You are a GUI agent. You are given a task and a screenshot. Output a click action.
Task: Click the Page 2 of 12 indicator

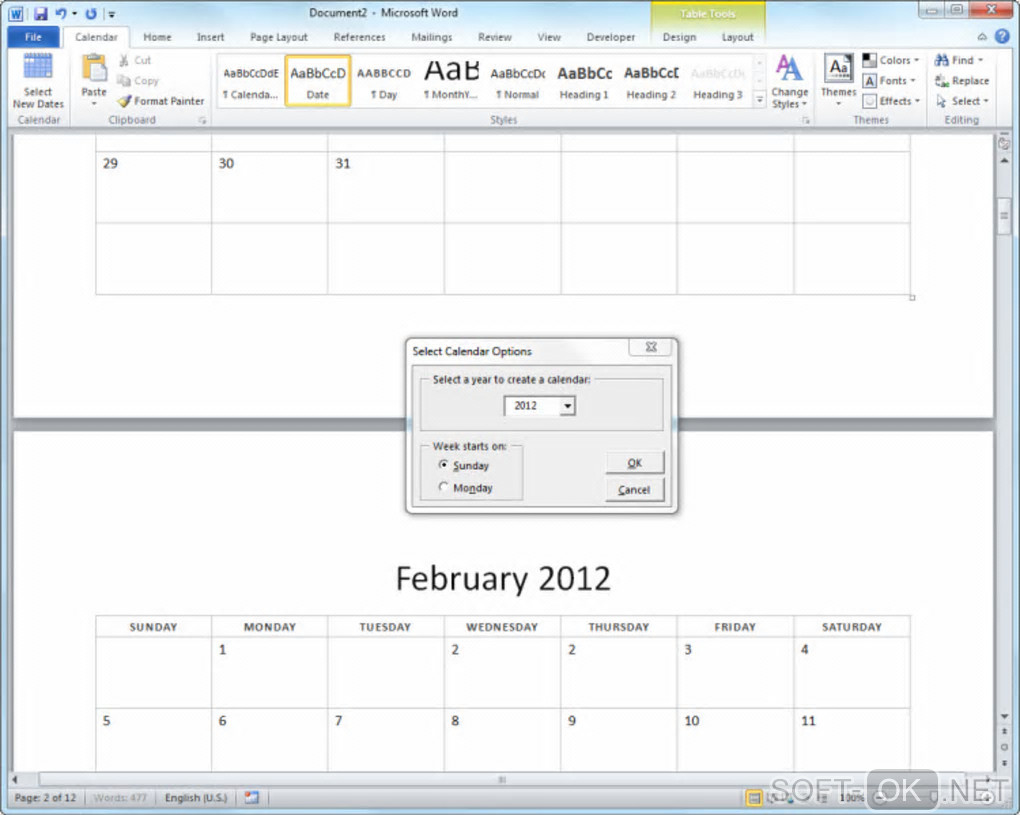(45, 797)
